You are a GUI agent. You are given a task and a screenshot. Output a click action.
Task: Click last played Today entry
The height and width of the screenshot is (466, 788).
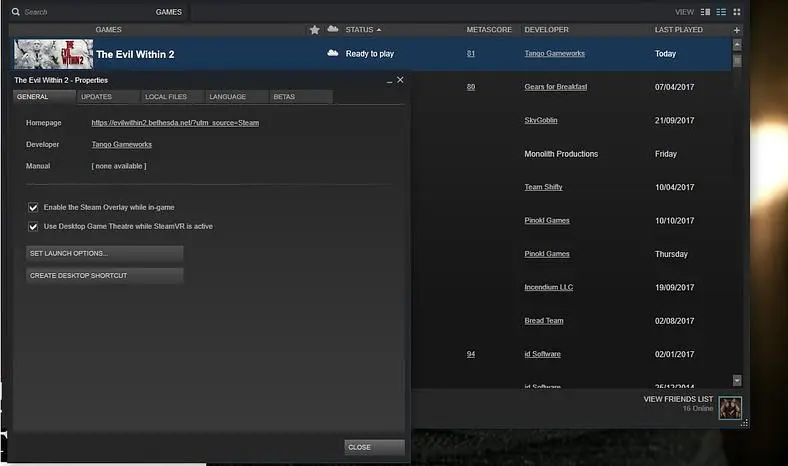[665, 54]
